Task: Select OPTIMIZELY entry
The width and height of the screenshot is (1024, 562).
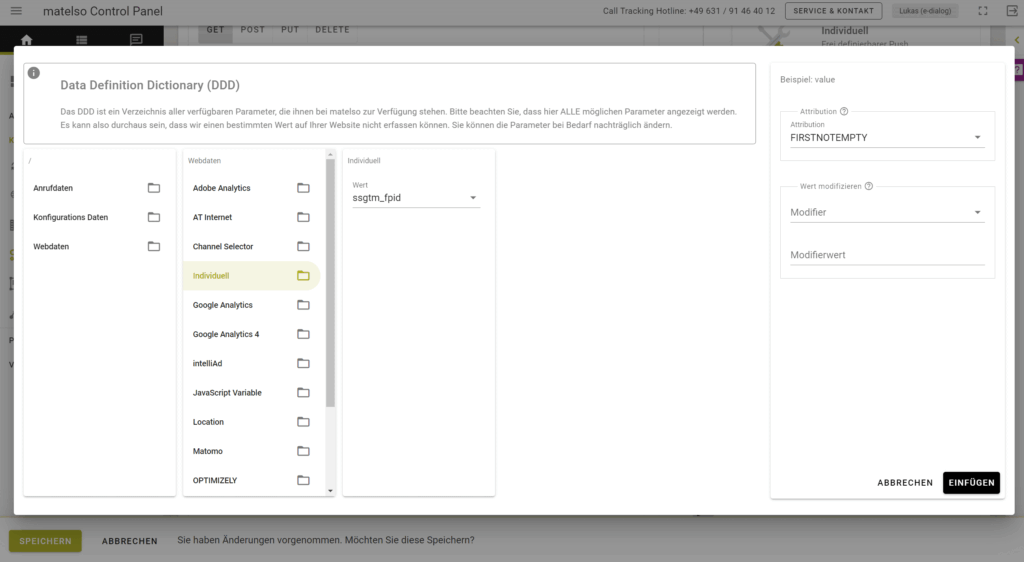Action: (251, 480)
